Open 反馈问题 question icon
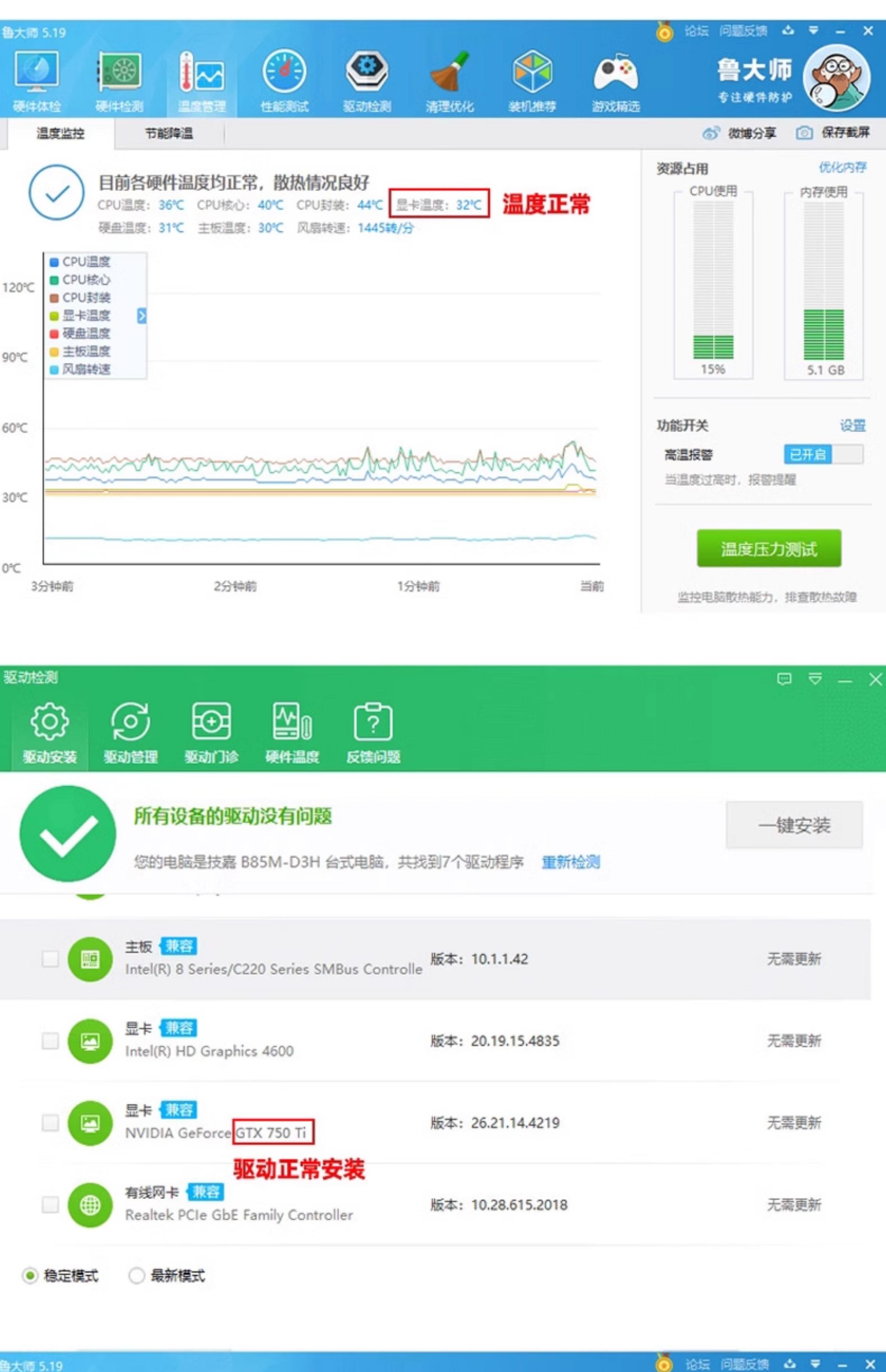Viewport: 886px width, 1372px height. click(373, 721)
